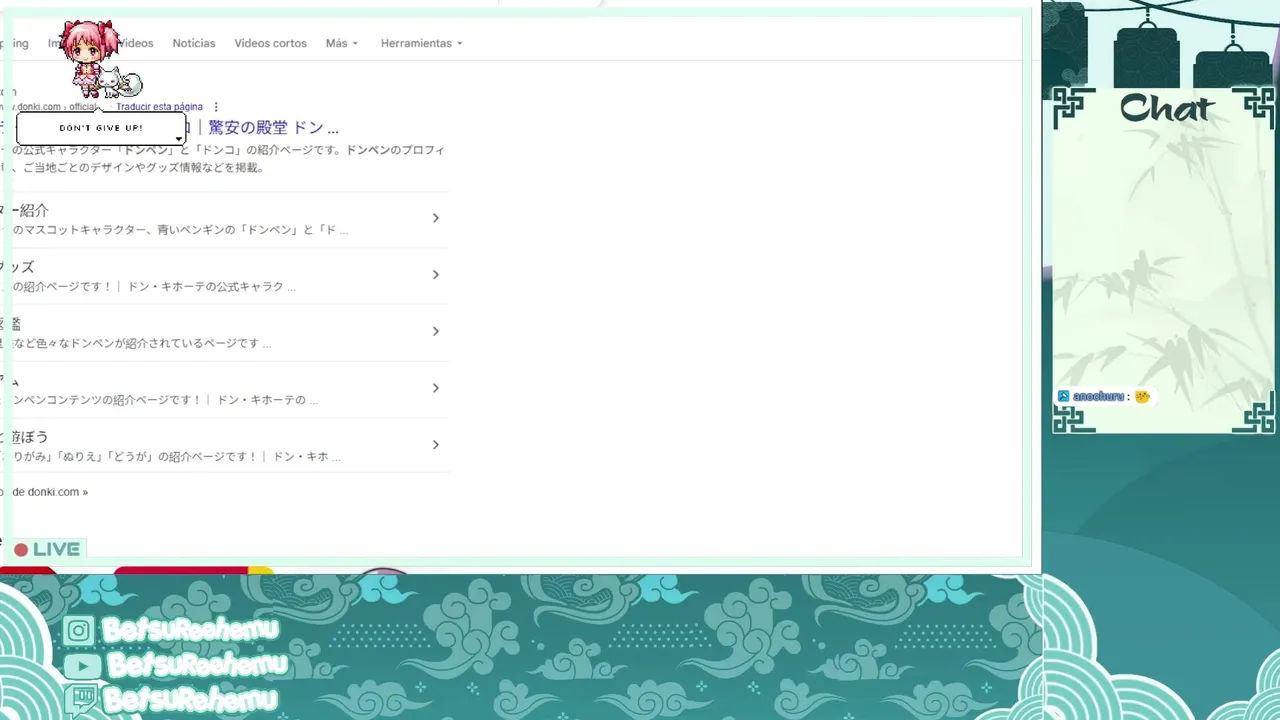Click the Instagram icon in the overlay

[79, 630]
